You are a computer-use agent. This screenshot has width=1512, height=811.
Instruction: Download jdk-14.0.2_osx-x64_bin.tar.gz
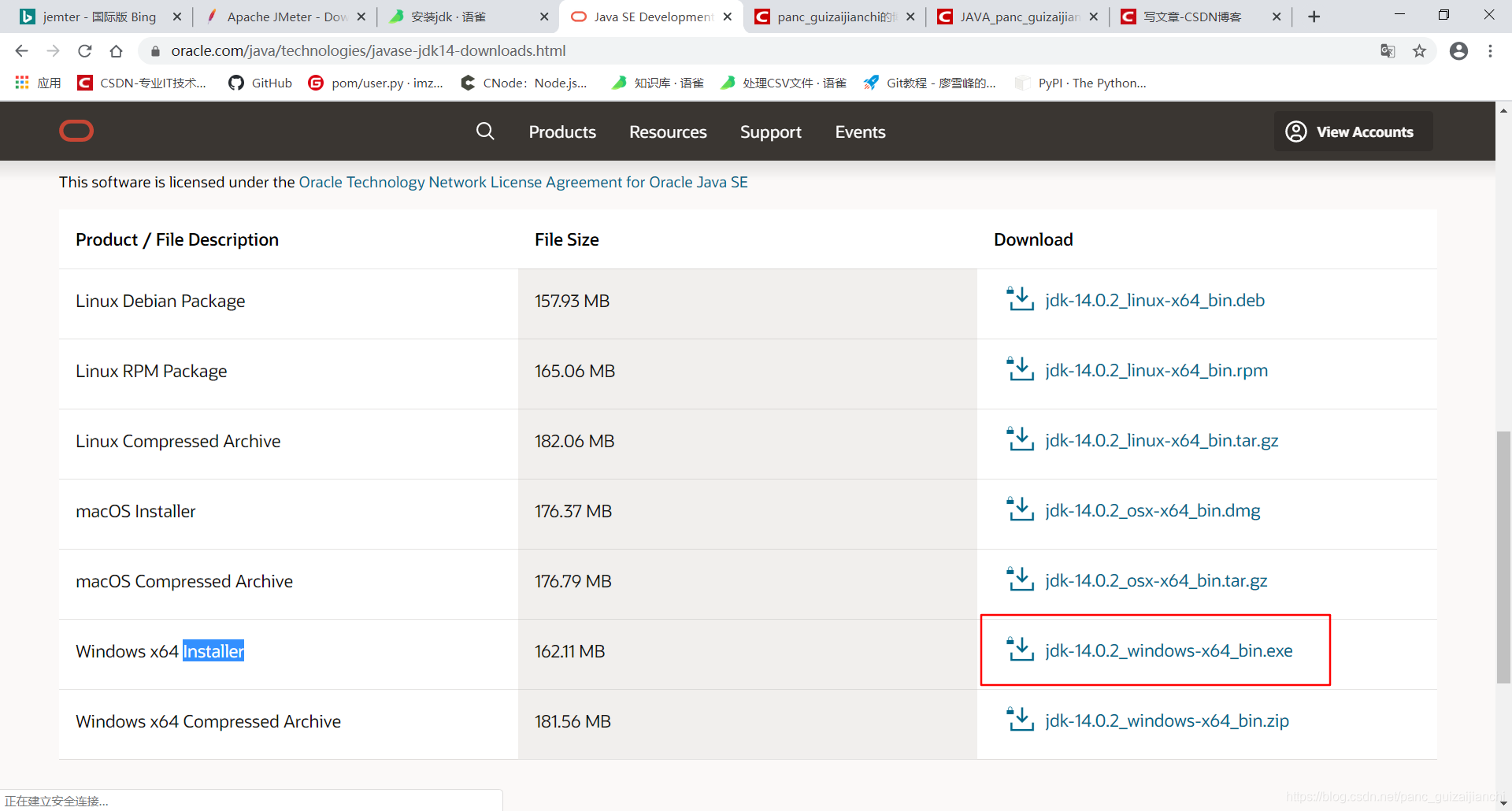pos(1156,580)
